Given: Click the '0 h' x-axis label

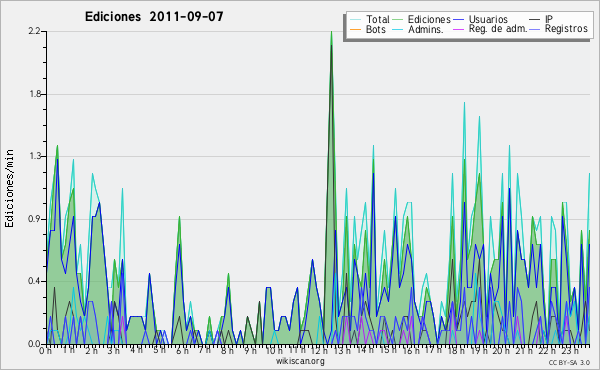Looking at the screenshot, I should click(x=45, y=350).
